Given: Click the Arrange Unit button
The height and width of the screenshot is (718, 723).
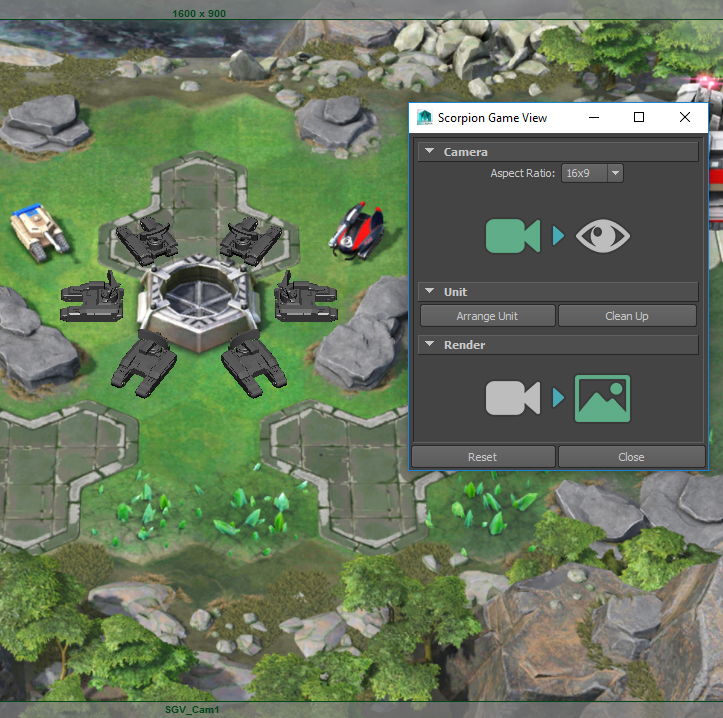Looking at the screenshot, I should tap(487, 316).
